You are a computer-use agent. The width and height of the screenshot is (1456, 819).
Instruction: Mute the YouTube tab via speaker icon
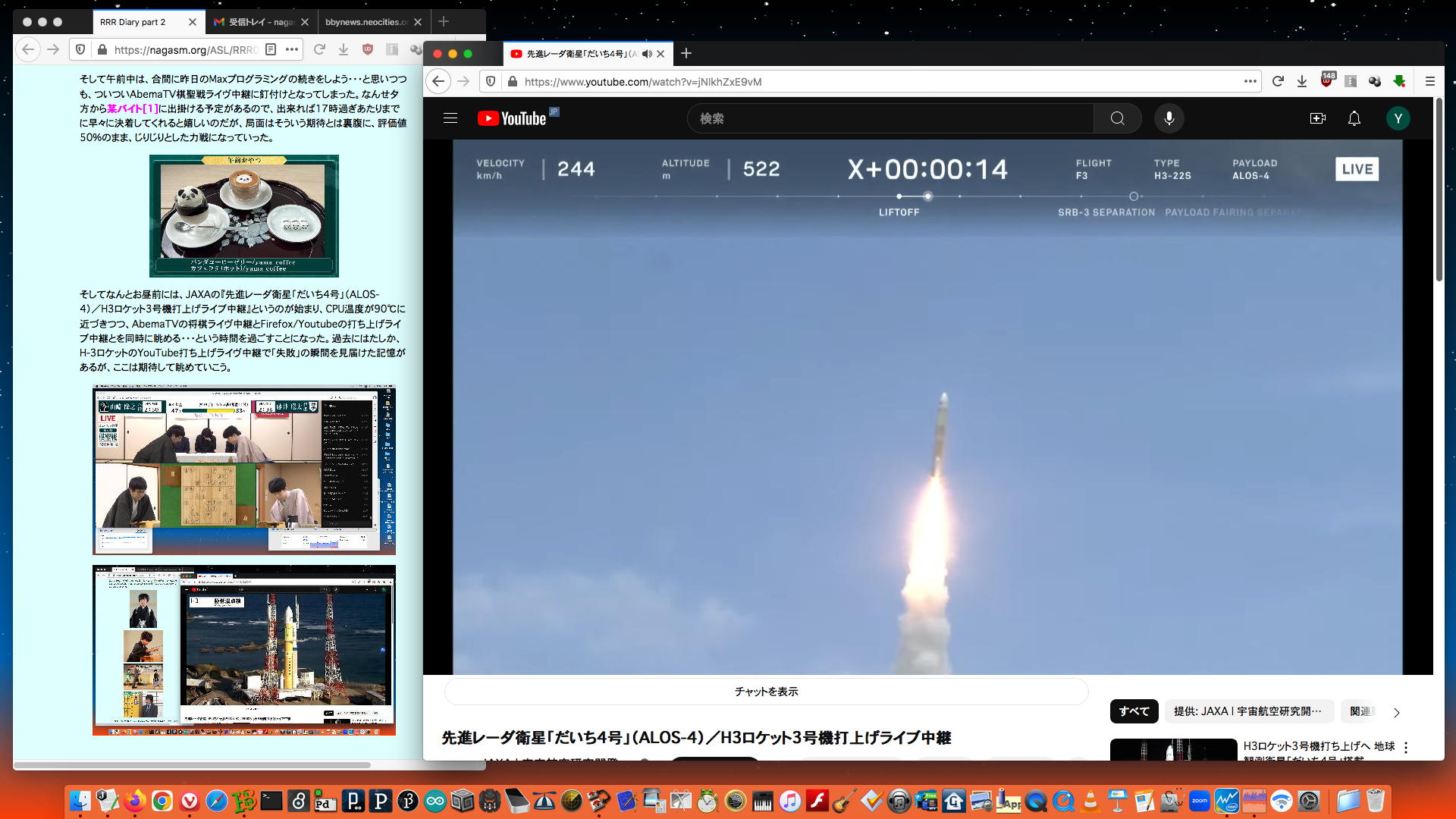[x=646, y=54]
